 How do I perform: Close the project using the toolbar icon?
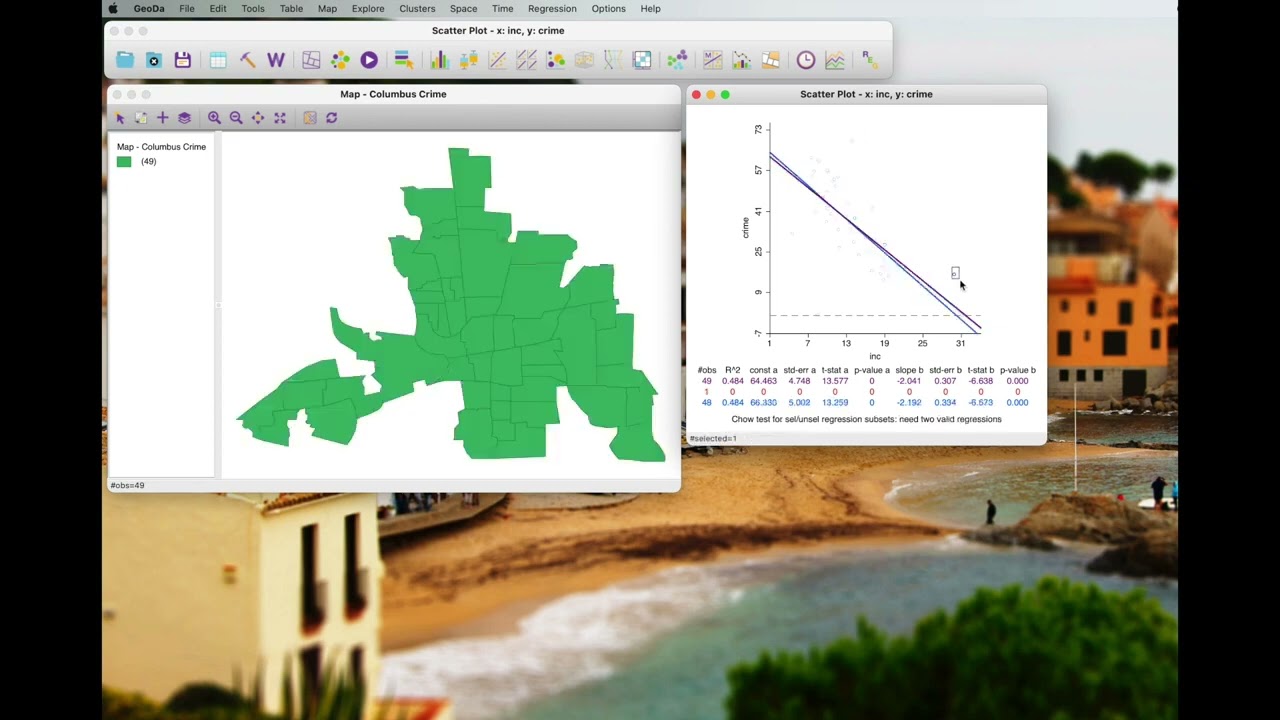pos(154,60)
